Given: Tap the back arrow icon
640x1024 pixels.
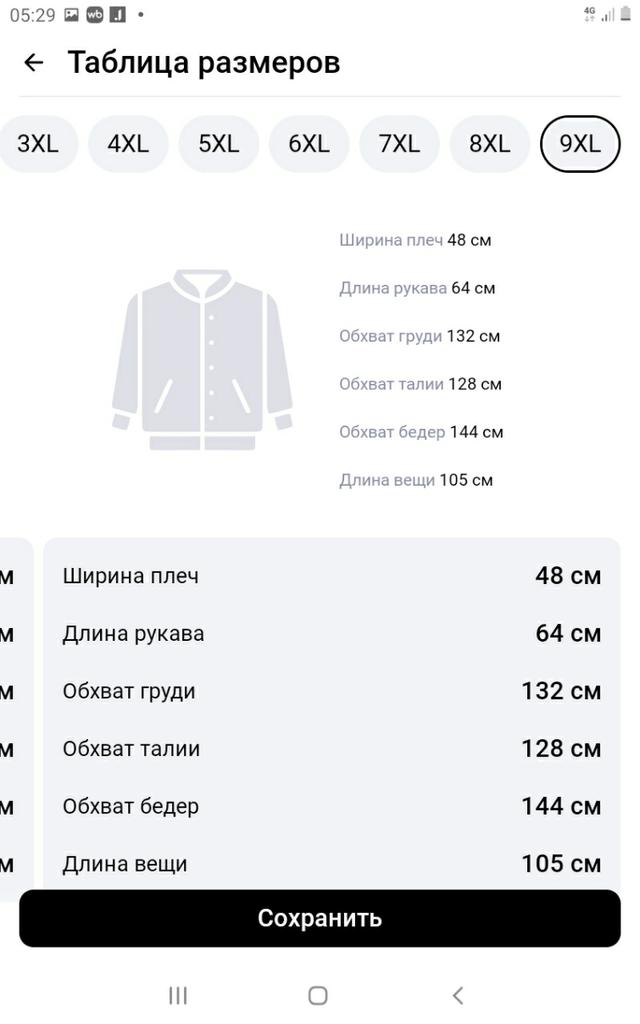Looking at the screenshot, I should click(x=33, y=63).
